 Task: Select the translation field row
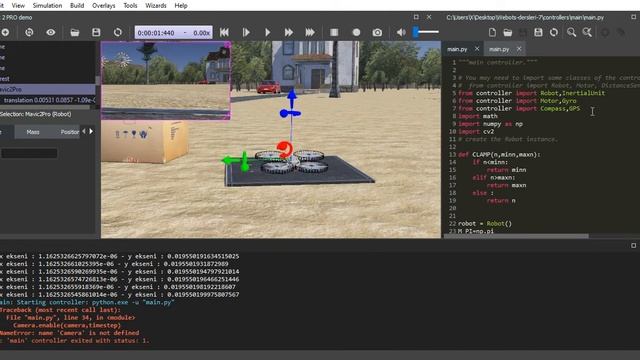pos(48,100)
